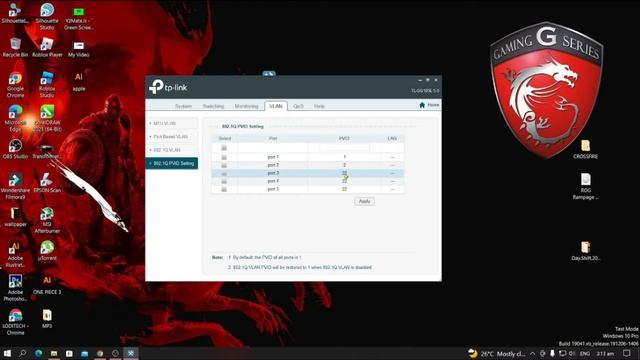Open the apple Illustrator file
The image size is (640, 360).
[x=78, y=81]
